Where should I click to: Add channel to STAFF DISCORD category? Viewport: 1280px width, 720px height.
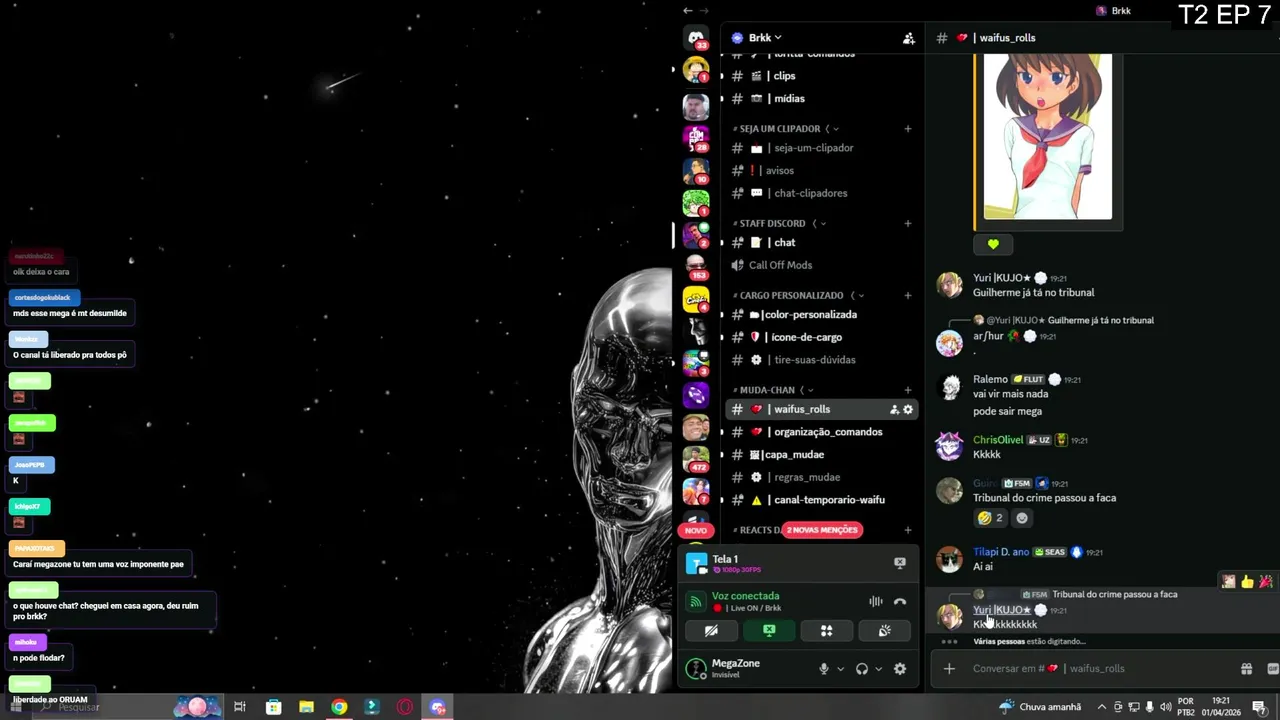[x=908, y=224]
